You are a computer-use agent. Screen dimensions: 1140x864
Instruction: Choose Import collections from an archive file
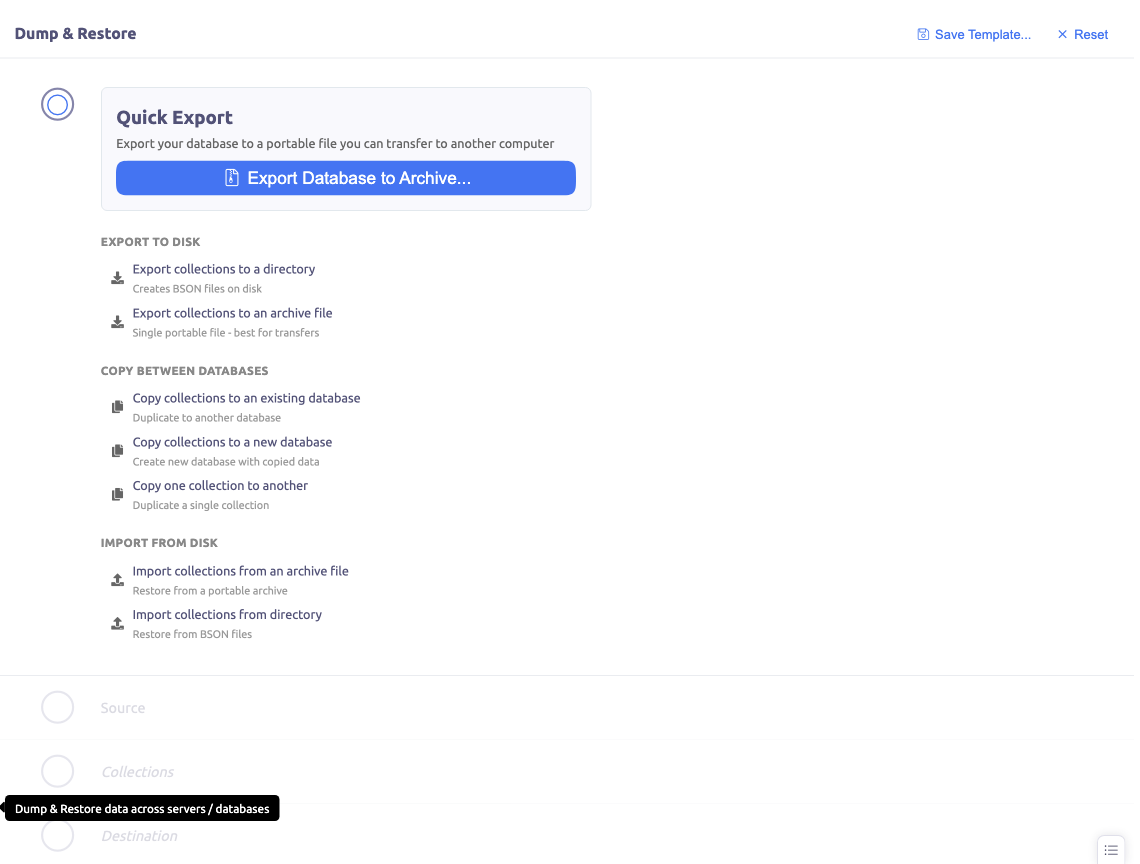point(240,571)
